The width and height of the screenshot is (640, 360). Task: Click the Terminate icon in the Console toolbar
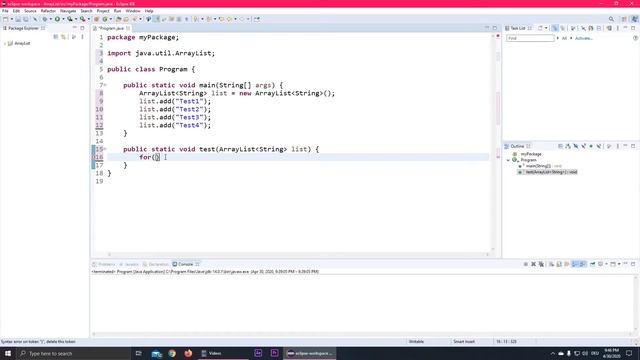click(526, 264)
